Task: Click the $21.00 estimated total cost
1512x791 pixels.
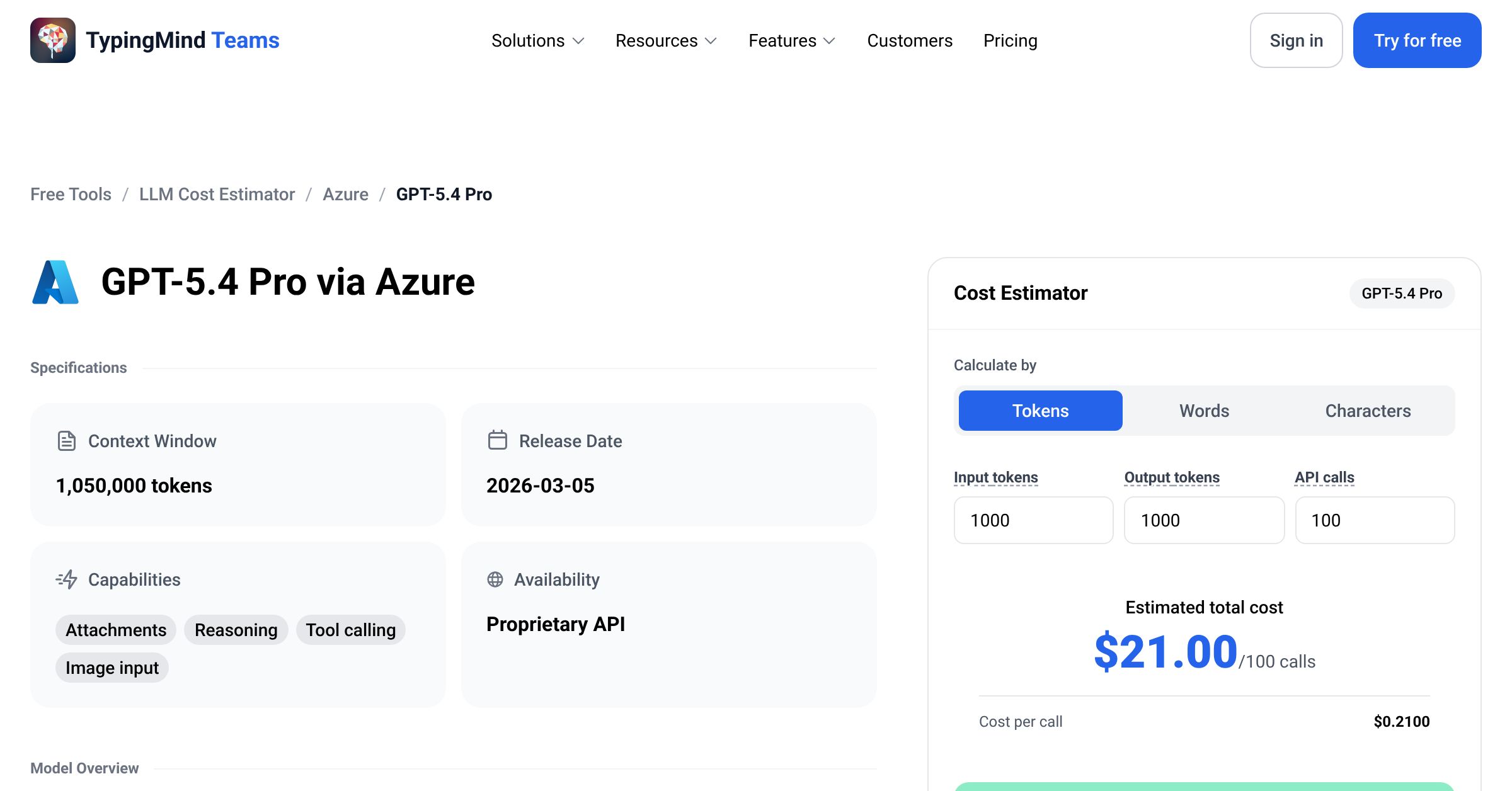Action: 1166,652
